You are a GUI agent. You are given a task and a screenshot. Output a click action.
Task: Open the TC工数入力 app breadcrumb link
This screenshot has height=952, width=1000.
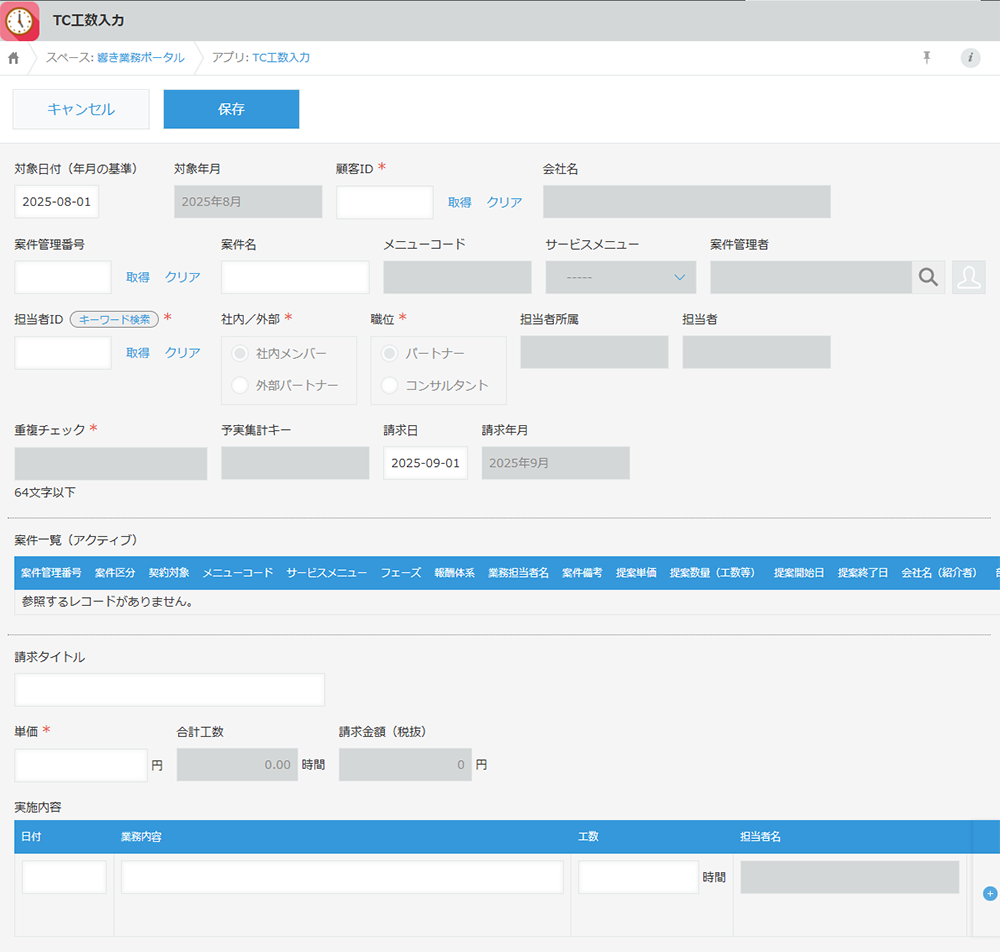coord(281,58)
